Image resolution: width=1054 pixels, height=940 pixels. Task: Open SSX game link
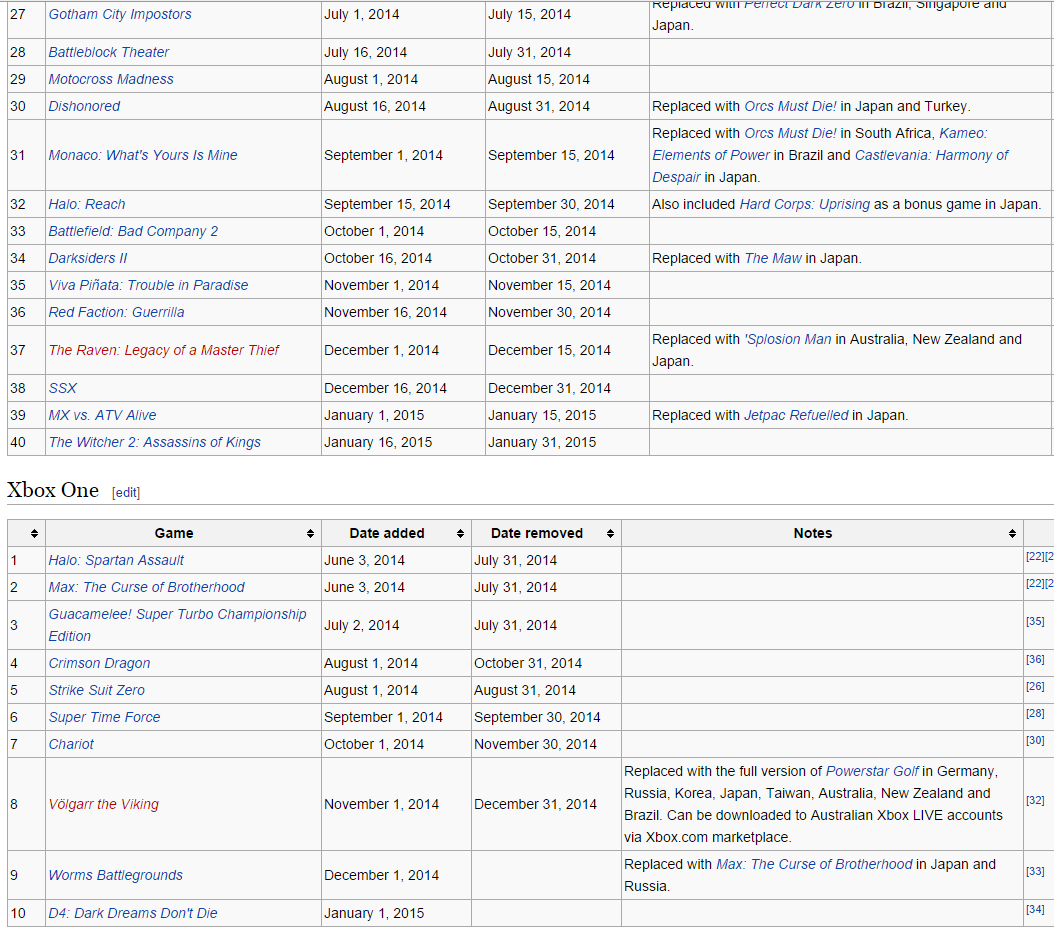pyautogui.click(x=63, y=388)
